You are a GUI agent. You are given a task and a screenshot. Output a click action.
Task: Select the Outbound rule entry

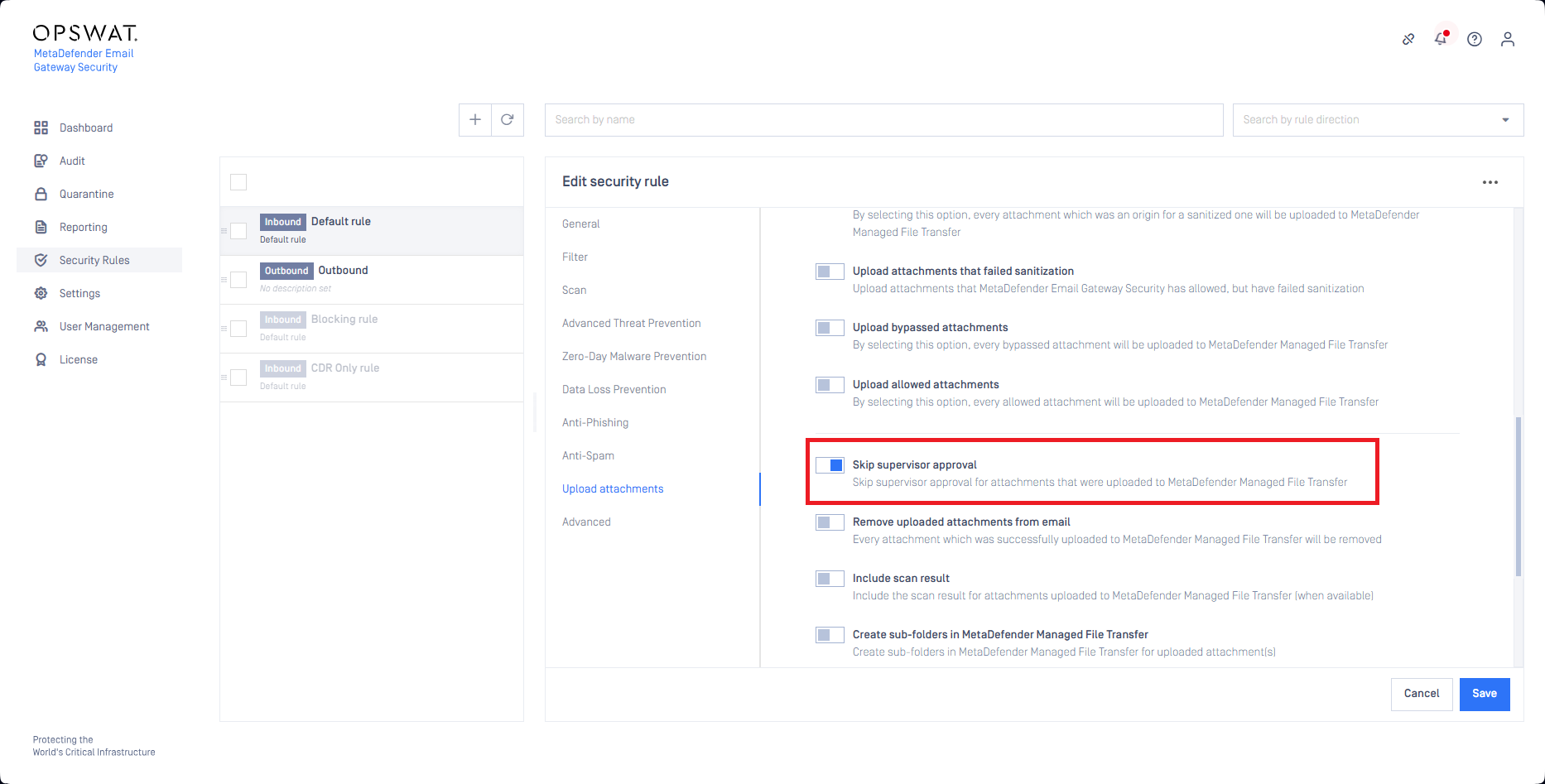point(372,280)
